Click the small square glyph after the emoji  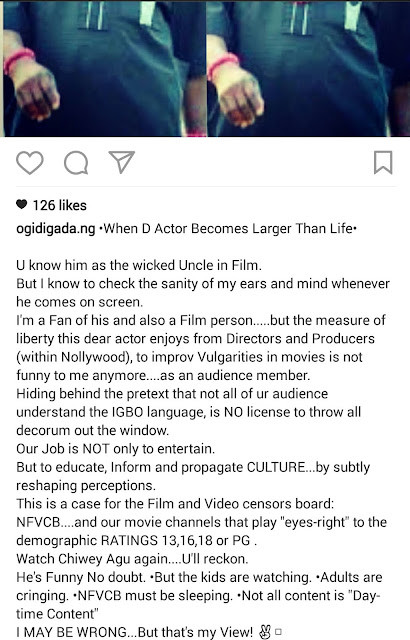(278, 633)
